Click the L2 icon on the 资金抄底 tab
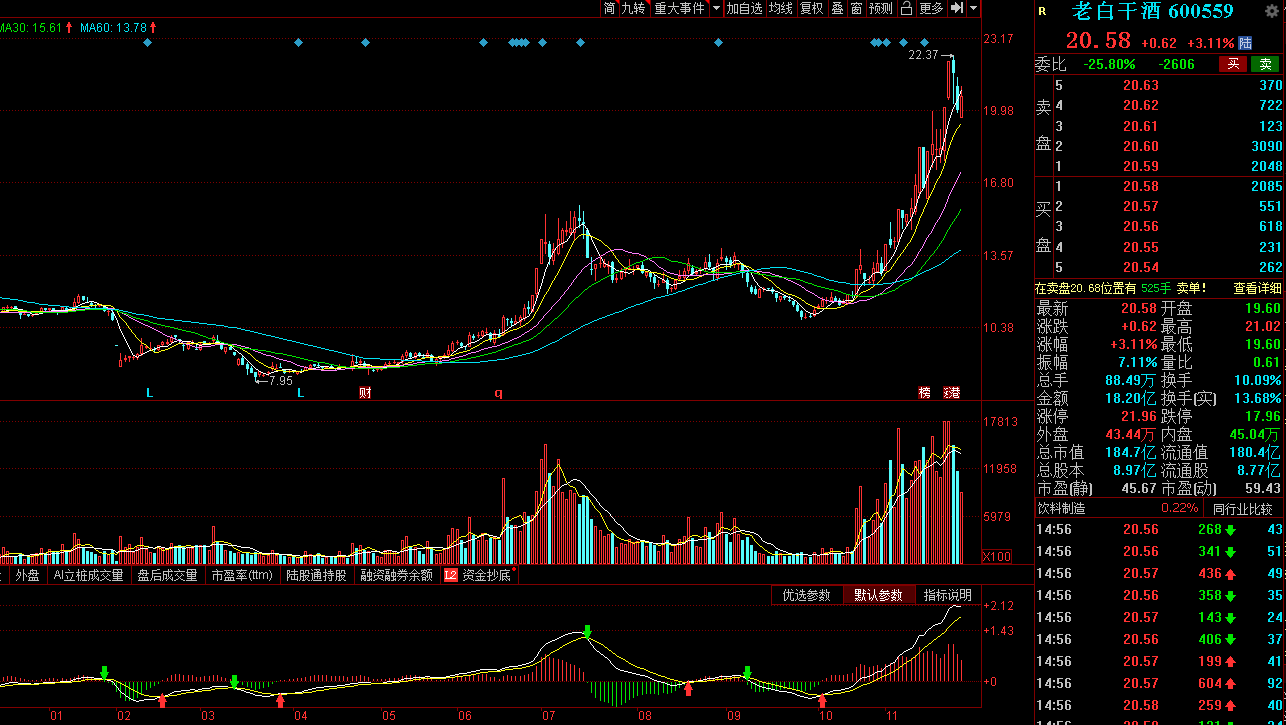Viewport: 1286px width, 725px height. point(450,575)
